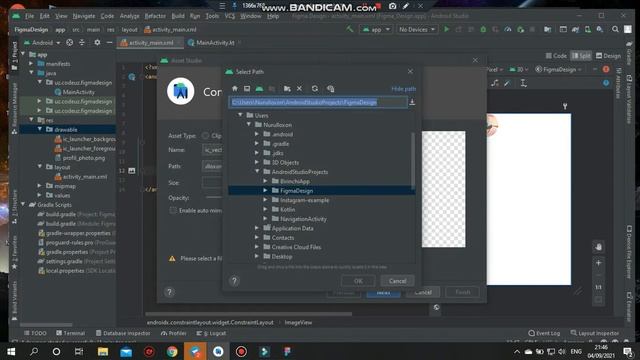Select opened file target icon in Project panel

coord(70,42)
